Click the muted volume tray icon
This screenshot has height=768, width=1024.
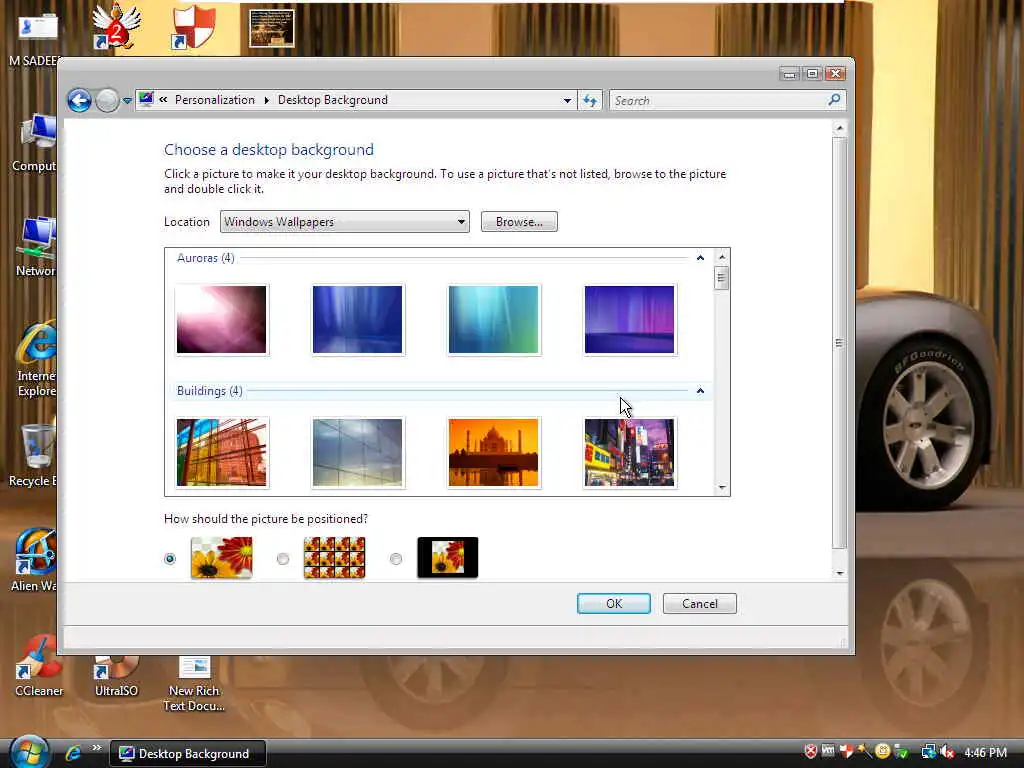click(x=946, y=752)
